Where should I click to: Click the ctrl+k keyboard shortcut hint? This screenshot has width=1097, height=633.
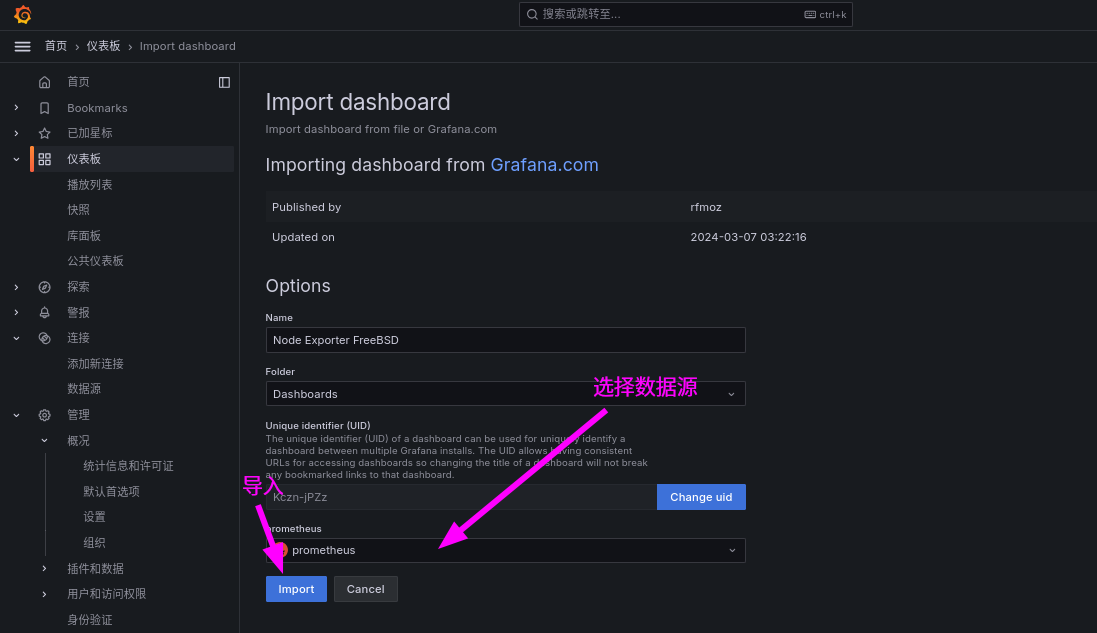(x=826, y=14)
